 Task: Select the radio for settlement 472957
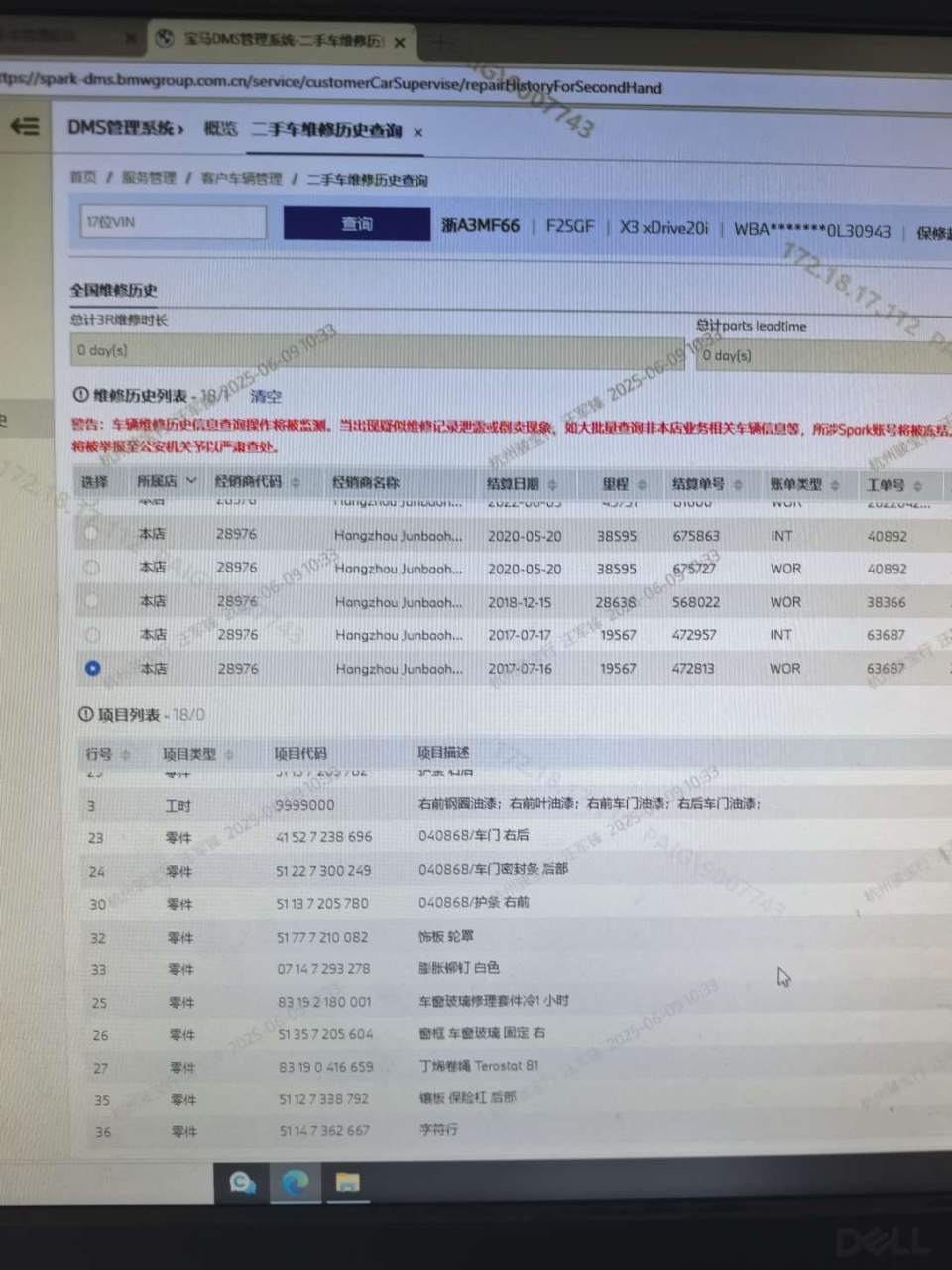pos(92,634)
